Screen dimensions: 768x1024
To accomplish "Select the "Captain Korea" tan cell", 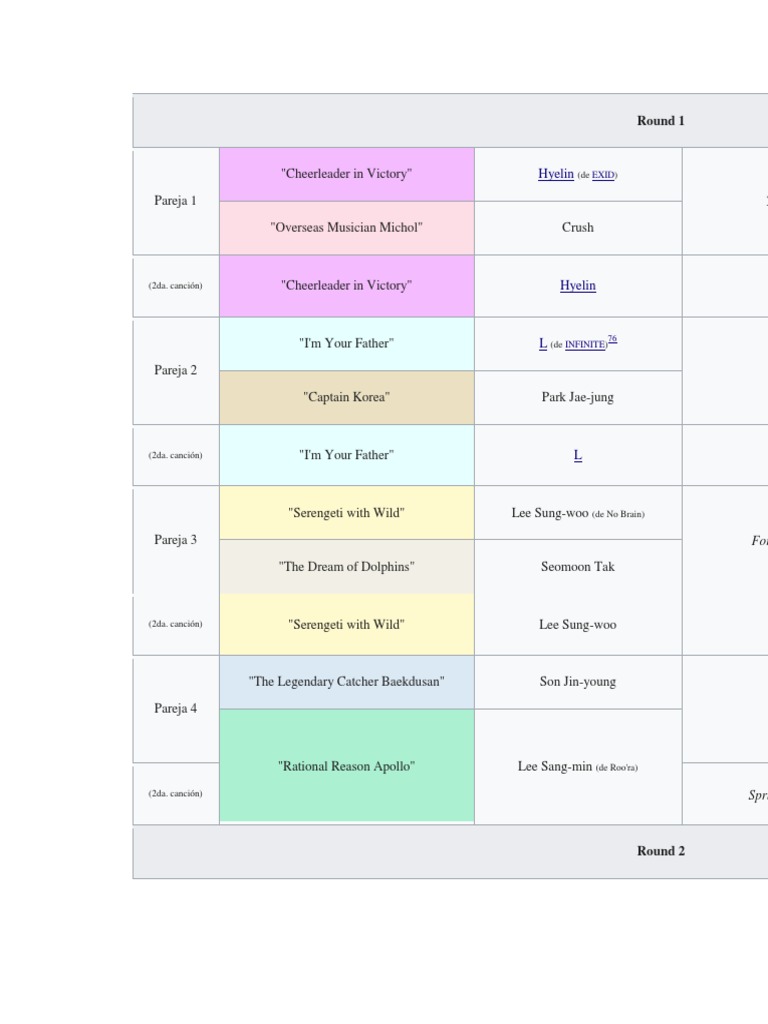I will point(346,397).
